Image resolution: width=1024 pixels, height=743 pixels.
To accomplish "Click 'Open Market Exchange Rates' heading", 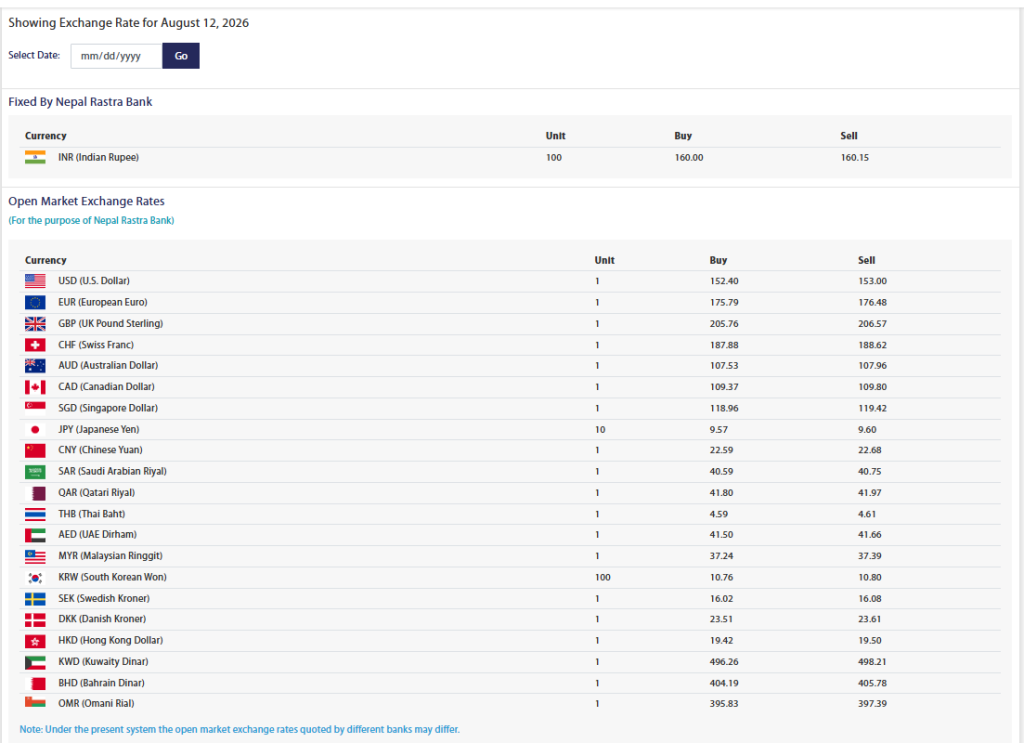I will point(86,201).
